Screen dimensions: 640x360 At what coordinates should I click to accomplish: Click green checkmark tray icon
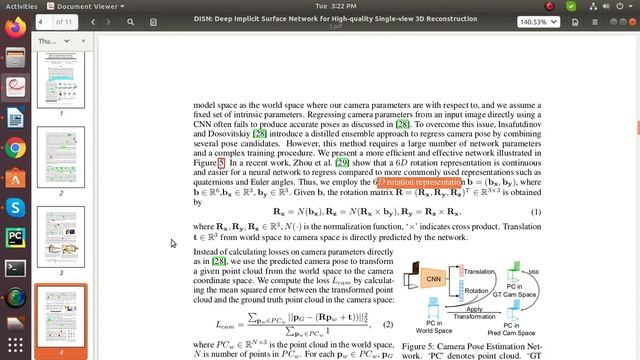571,6
